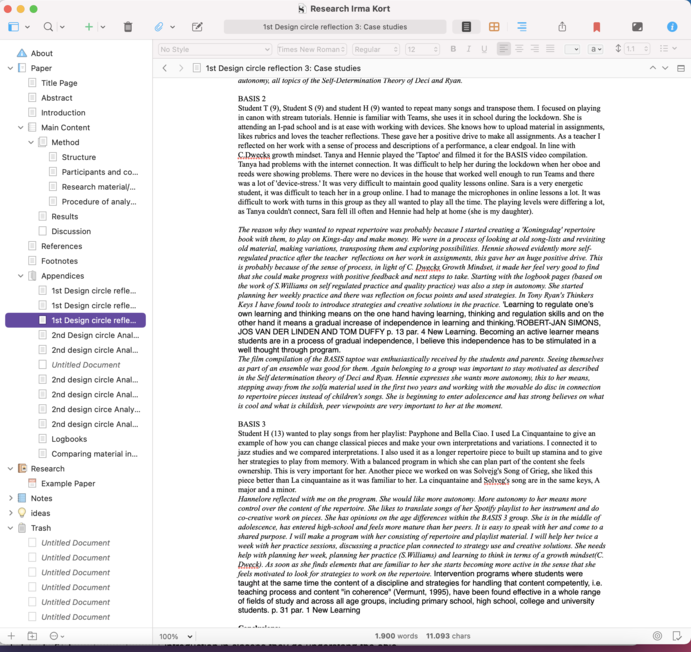Click the Share export icon
Viewport: 691px width, 652px height.
tap(562, 27)
